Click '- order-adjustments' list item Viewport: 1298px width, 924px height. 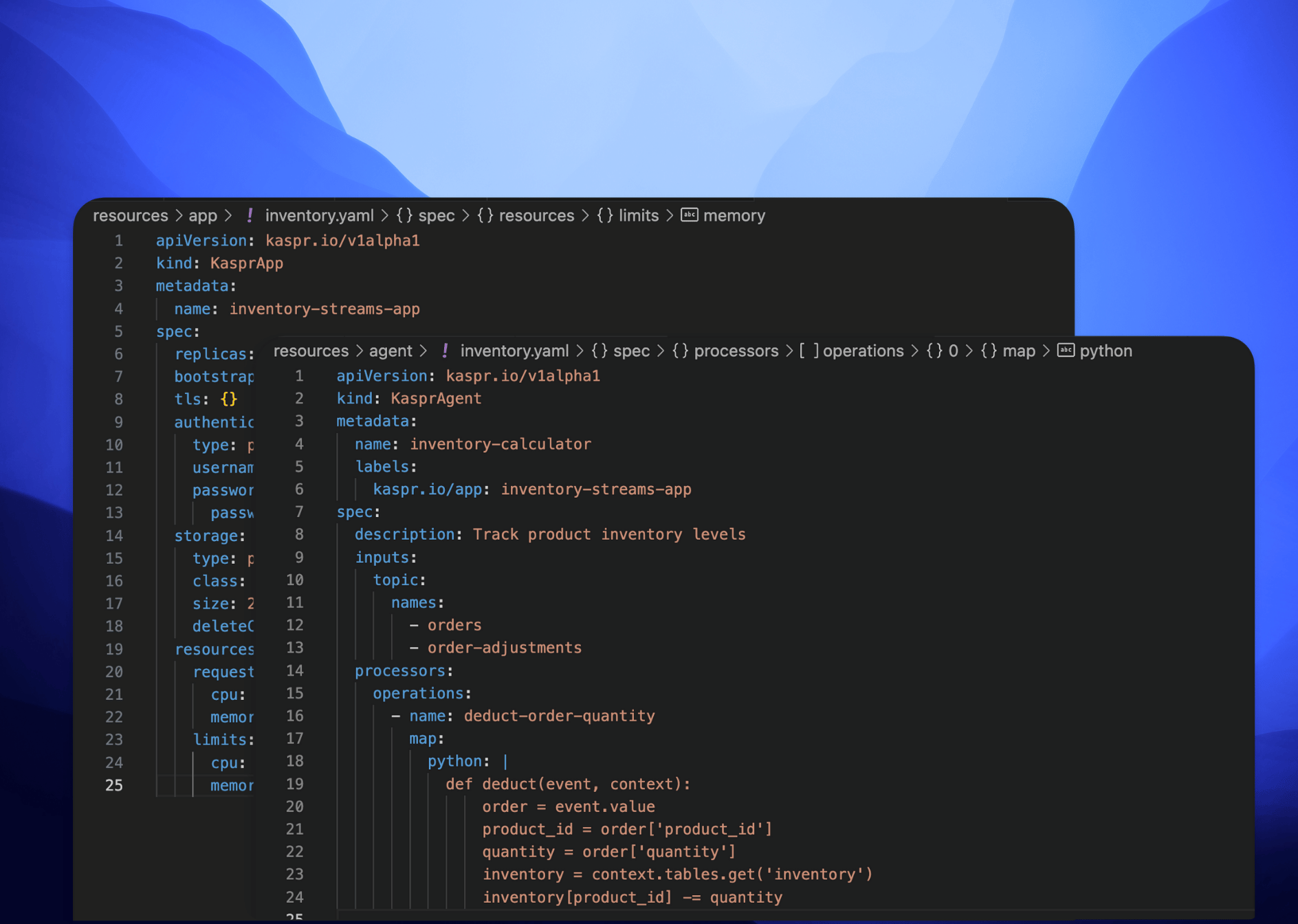(x=496, y=648)
